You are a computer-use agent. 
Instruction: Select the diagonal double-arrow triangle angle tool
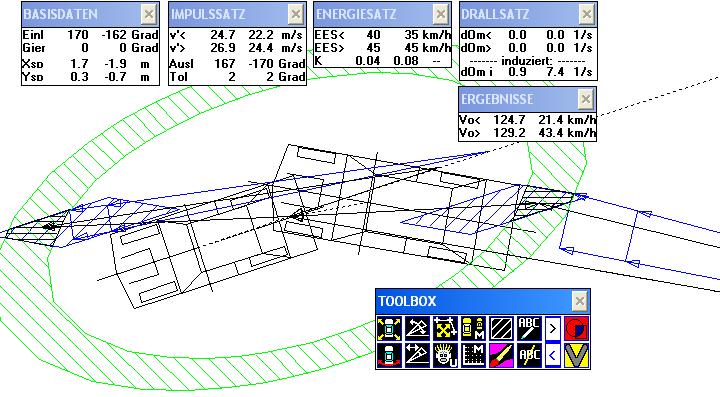[x=417, y=328]
